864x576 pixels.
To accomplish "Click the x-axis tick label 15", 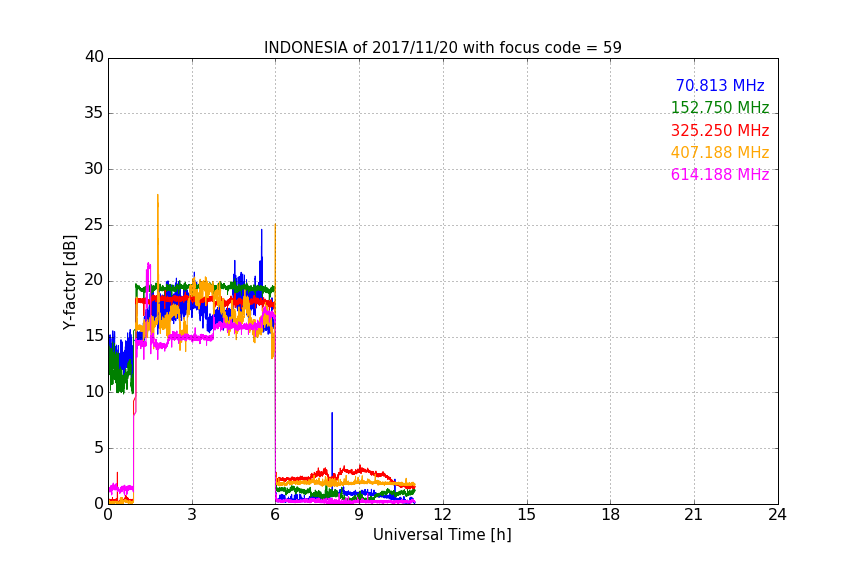I will pos(527,515).
